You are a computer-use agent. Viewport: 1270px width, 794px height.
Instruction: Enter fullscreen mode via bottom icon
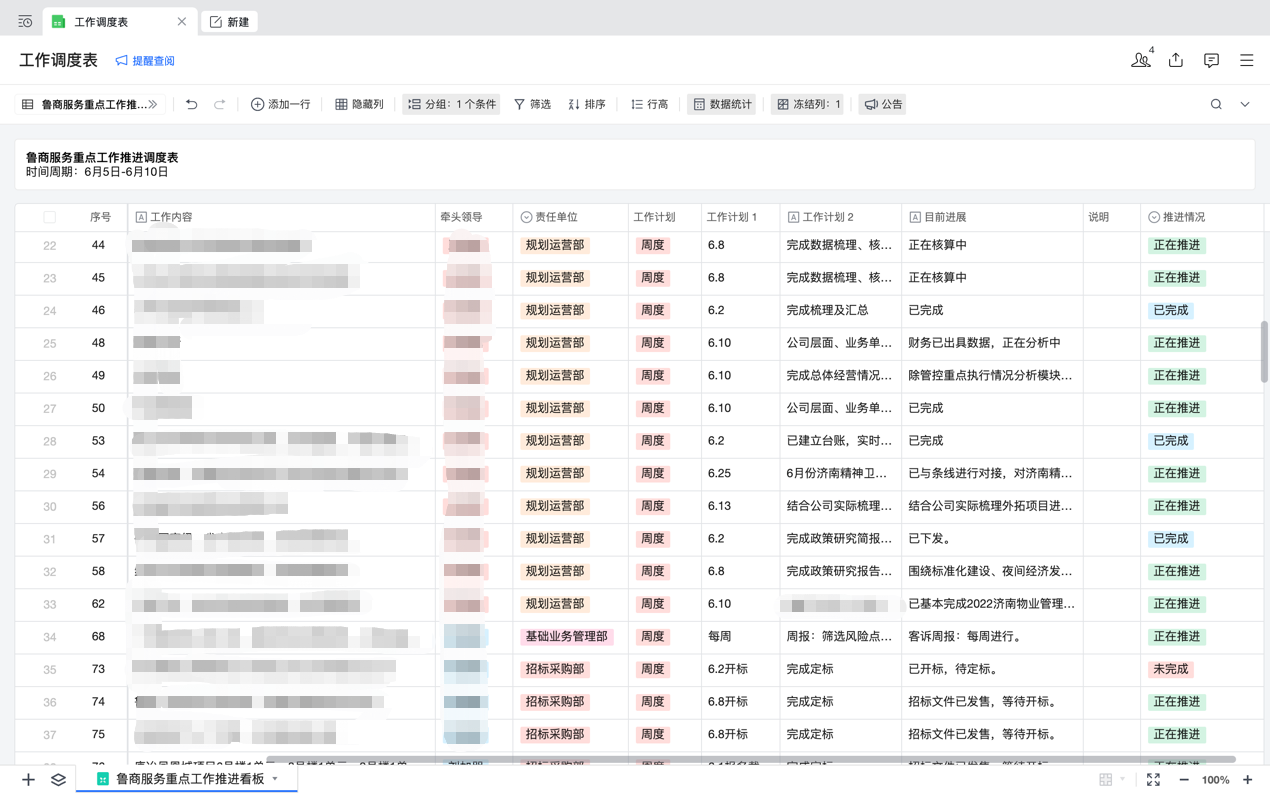point(1153,779)
